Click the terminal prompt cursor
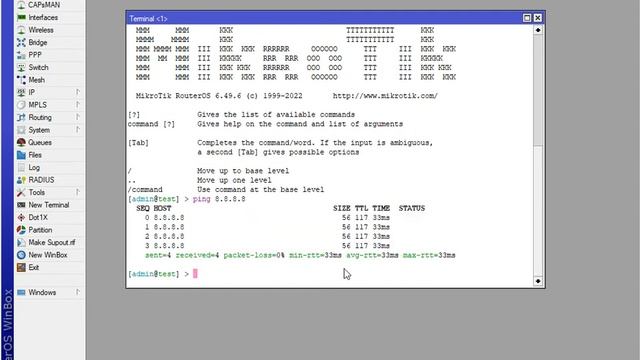Screen dimensions: 640x360 [x=195, y=274]
